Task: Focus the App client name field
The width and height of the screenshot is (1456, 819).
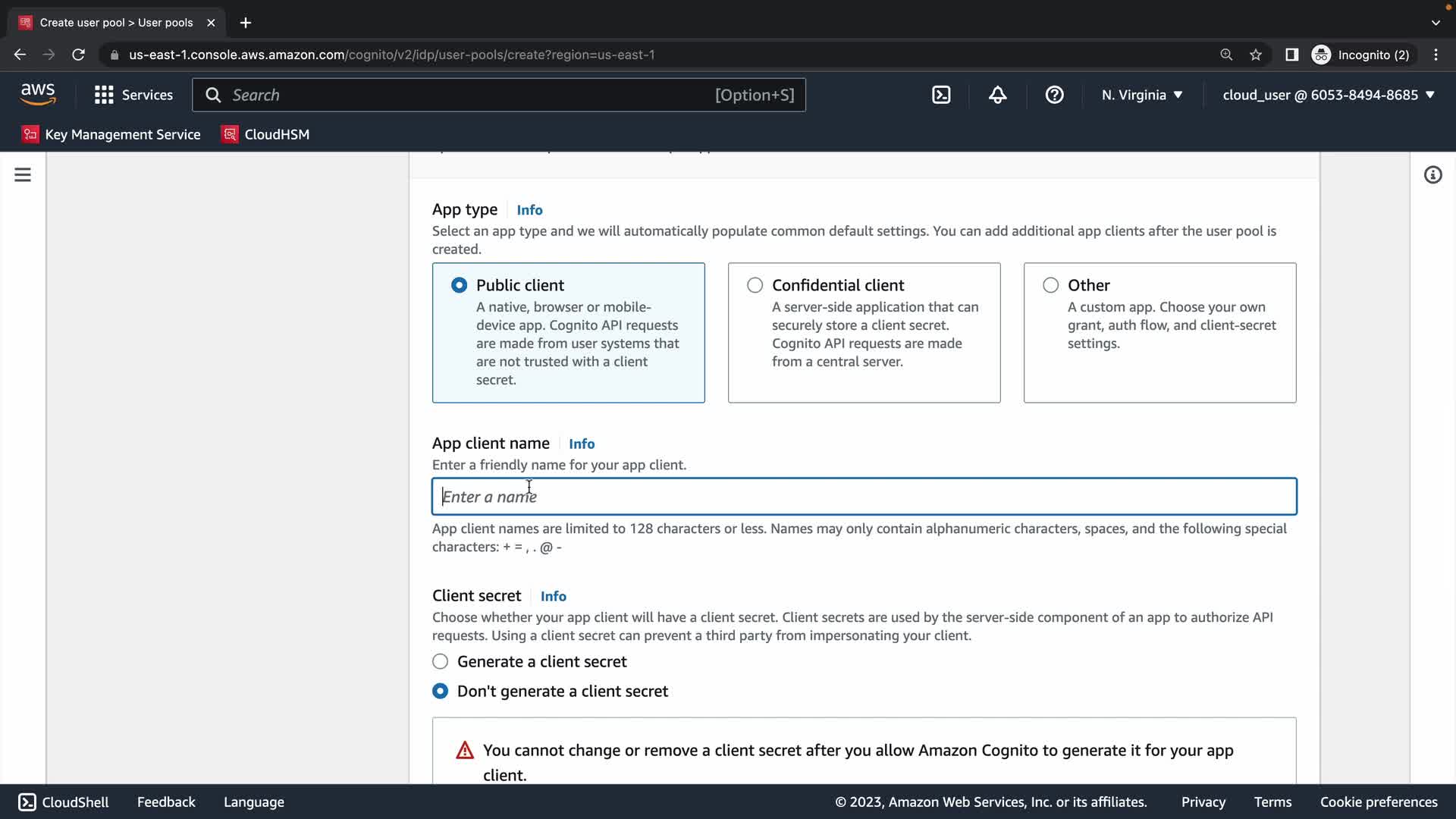Action: pos(864,497)
